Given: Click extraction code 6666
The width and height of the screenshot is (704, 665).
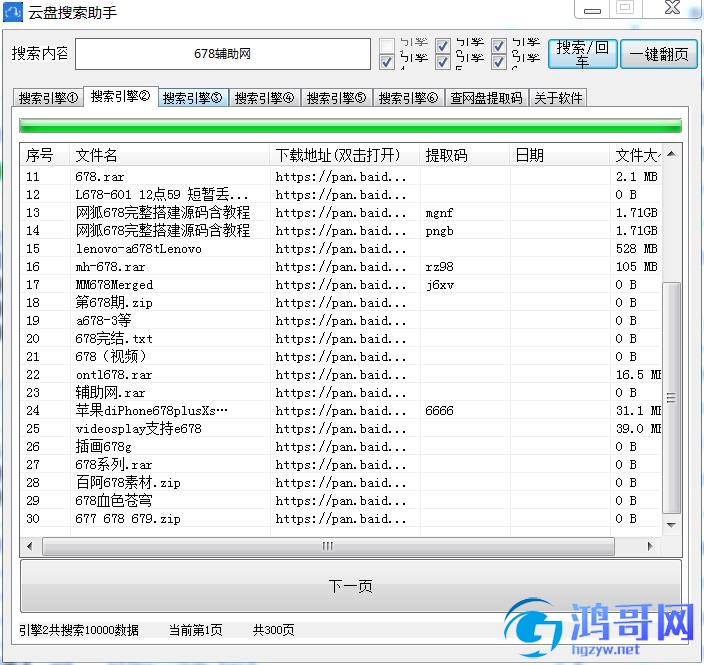Looking at the screenshot, I should pos(439,410).
